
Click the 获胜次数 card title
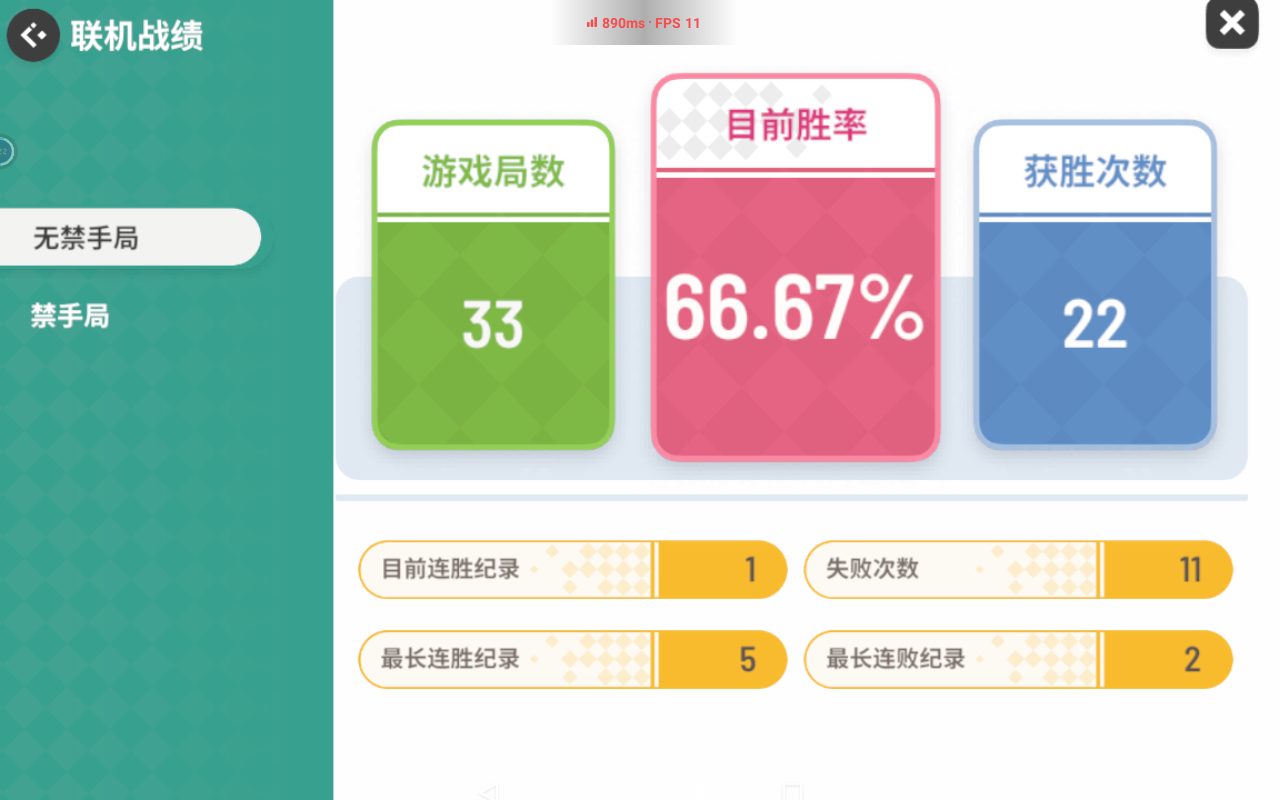point(1095,172)
